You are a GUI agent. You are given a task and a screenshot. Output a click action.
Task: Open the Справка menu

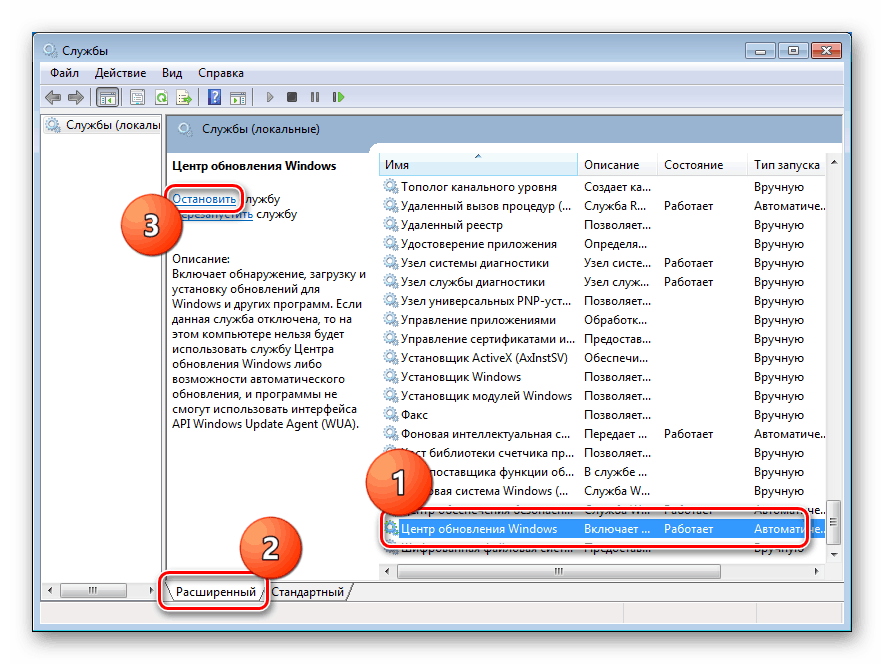[x=220, y=73]
